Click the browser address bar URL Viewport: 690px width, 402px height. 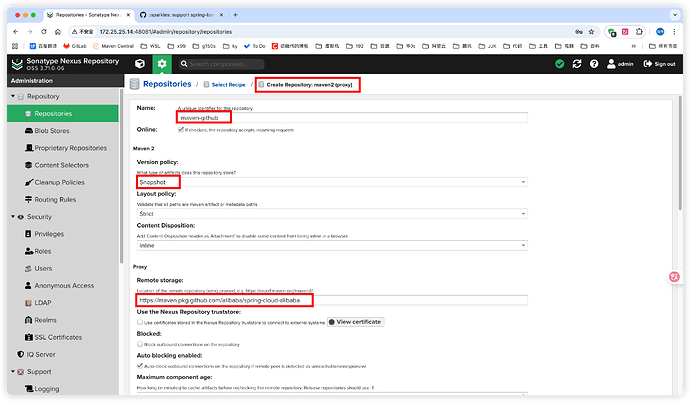(165, 32)
